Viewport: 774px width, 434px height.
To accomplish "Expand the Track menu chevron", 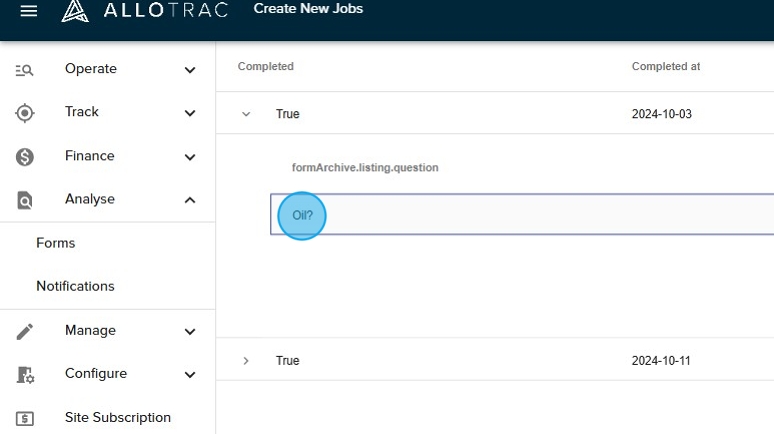I will pos(190,113).
